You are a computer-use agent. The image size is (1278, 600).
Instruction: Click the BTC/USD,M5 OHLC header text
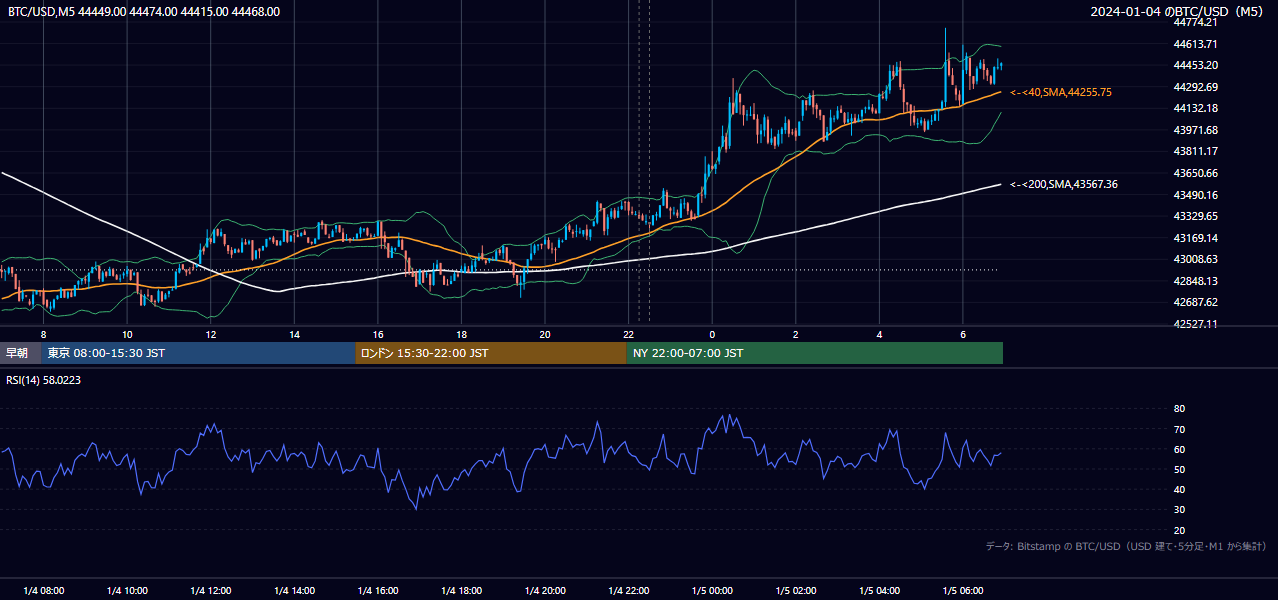click(x=144, y=12)
